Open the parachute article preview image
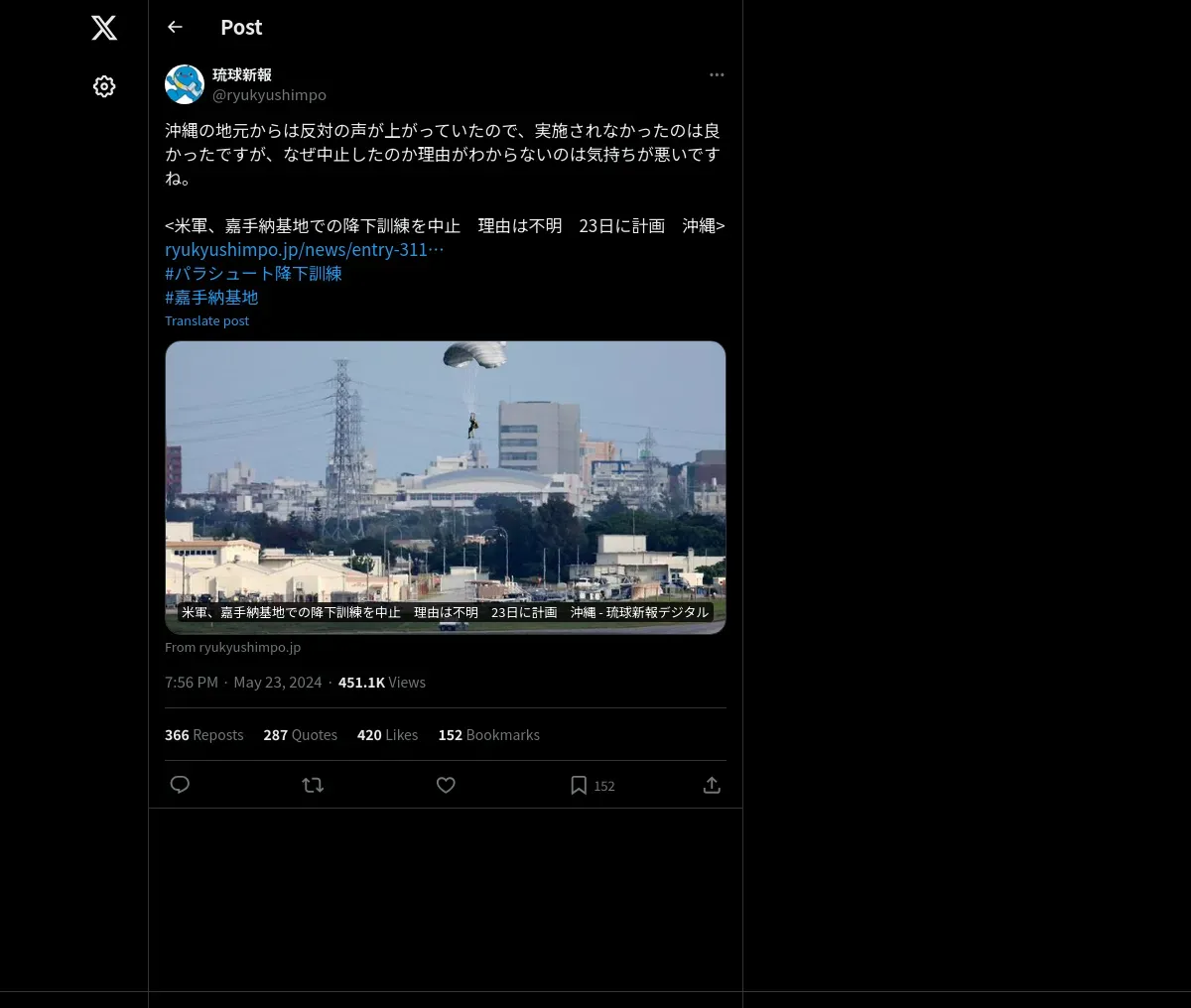This screenshot has height=1008, width=1191. (x=446, y=487)
